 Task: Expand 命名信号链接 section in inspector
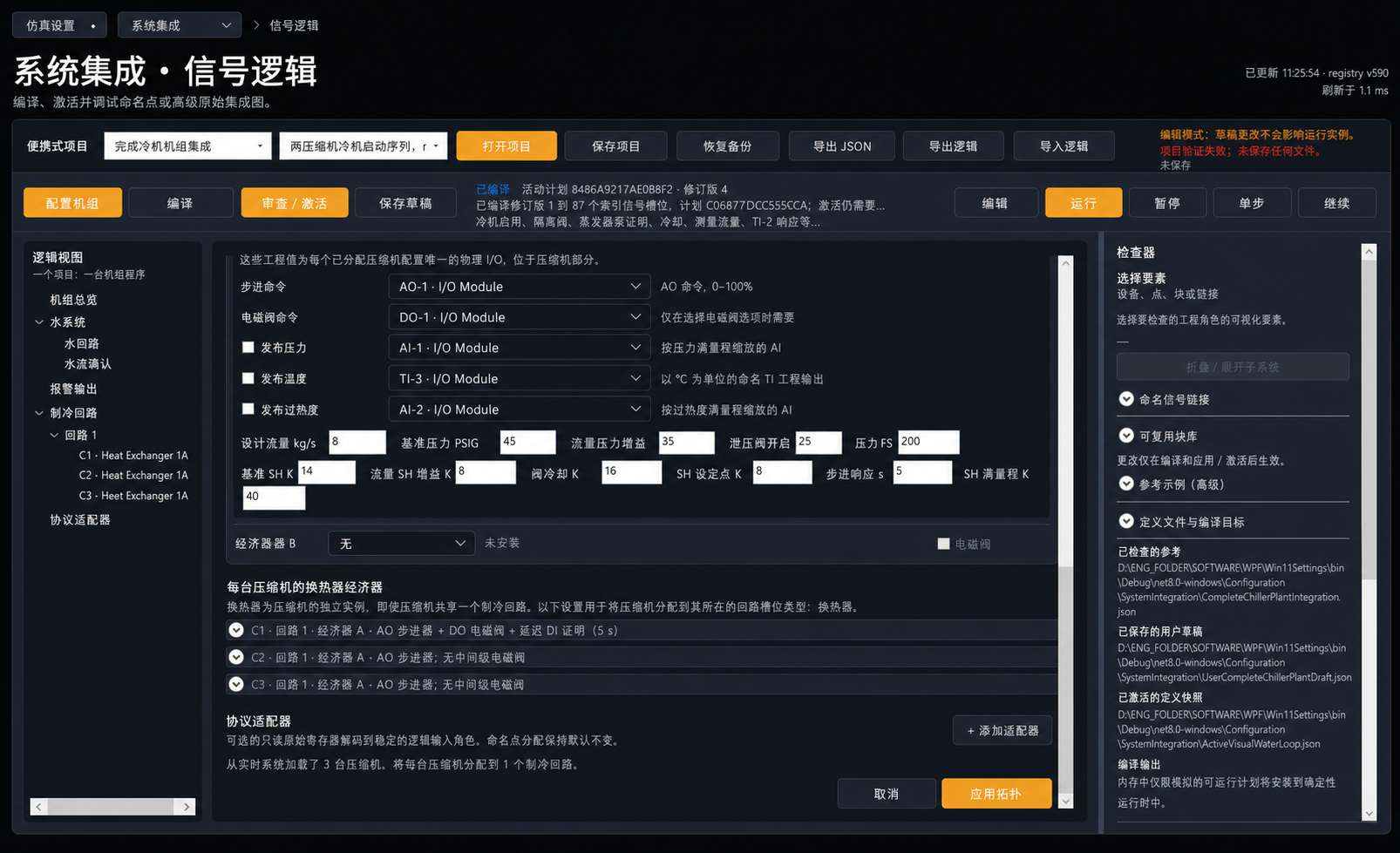pos(1126,399)
